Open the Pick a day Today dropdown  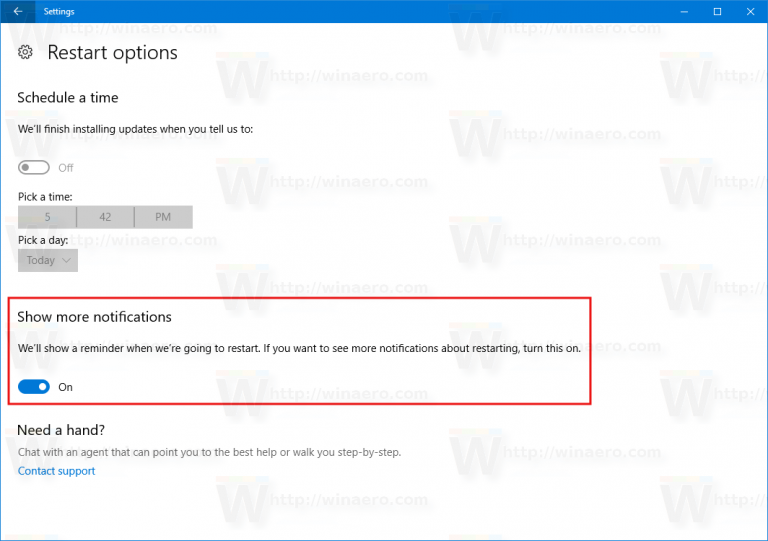point(48,260)
